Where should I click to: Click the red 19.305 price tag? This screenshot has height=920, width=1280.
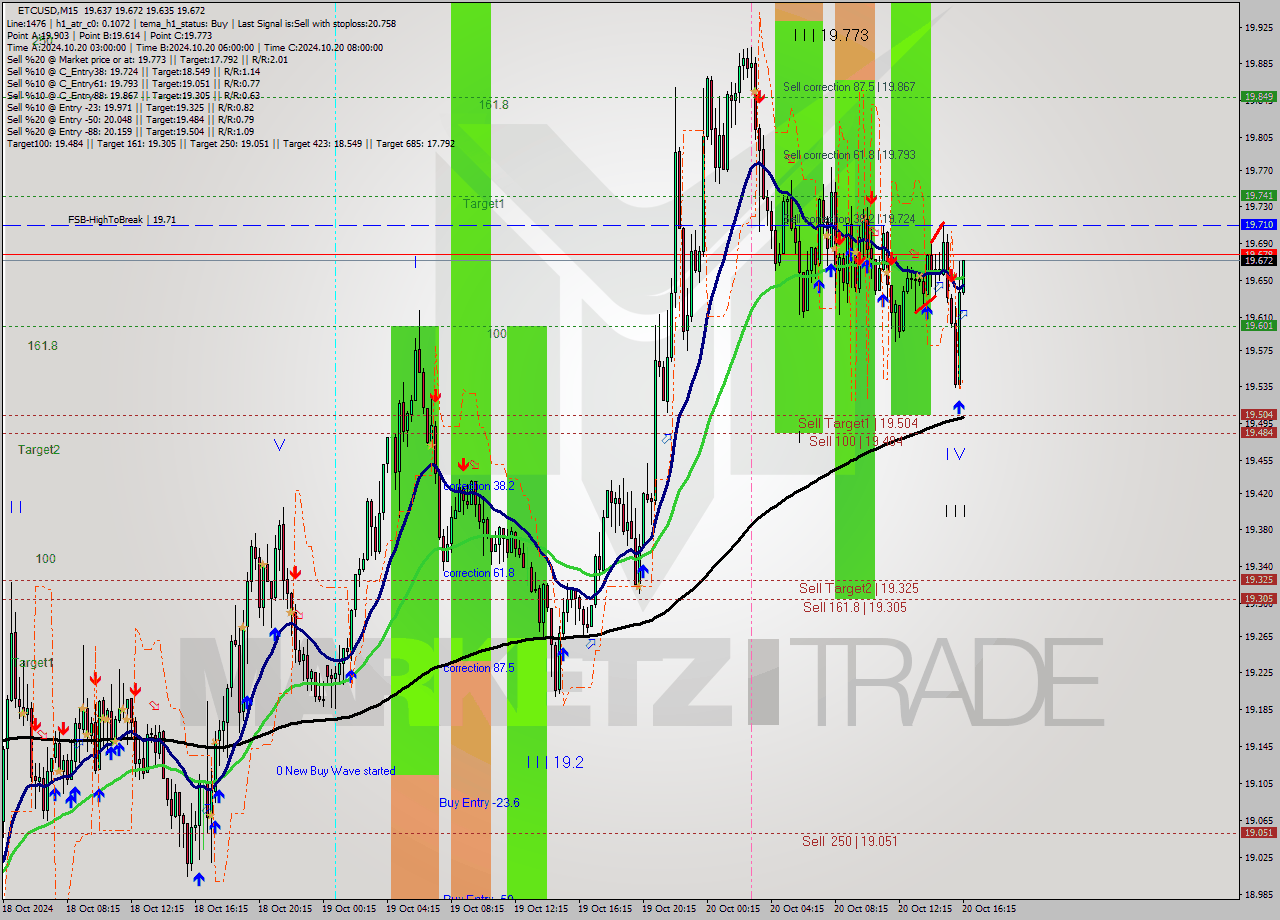[x=1258, y=598]
